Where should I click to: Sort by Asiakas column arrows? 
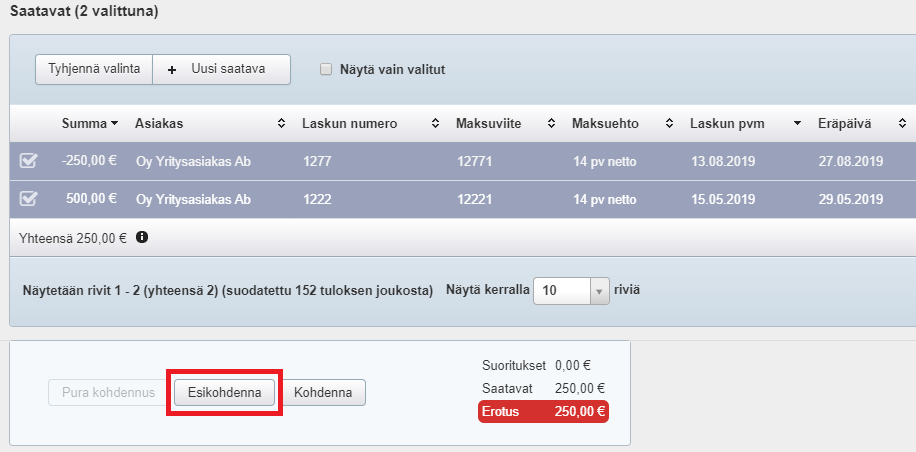click(x=282, y=123)
